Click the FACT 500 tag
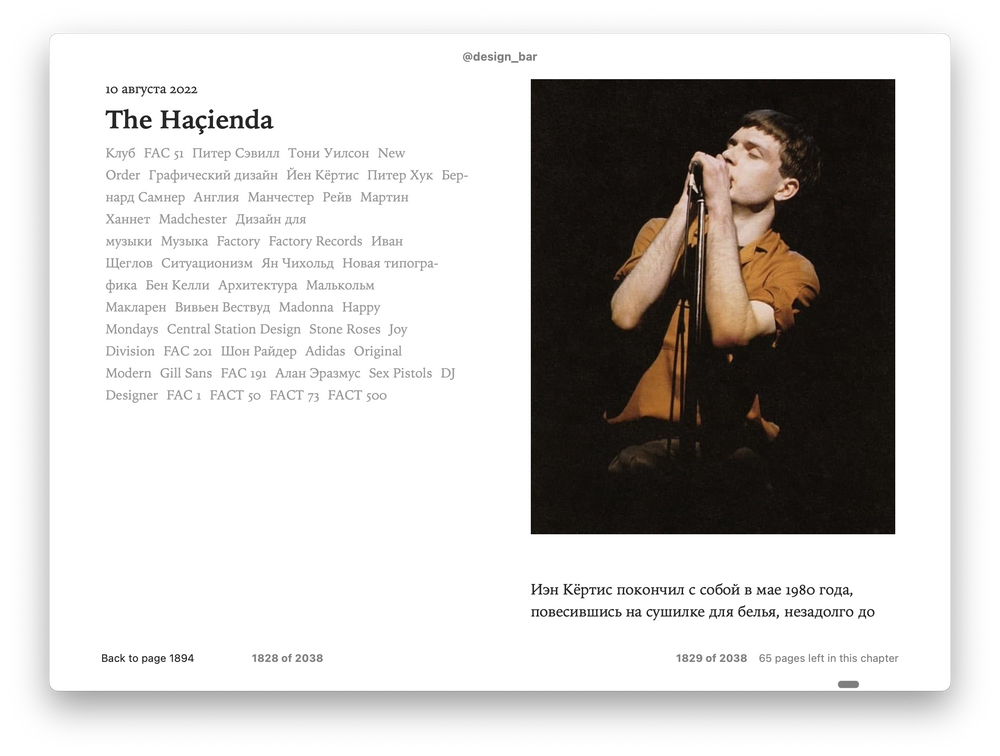 (357, 395)
